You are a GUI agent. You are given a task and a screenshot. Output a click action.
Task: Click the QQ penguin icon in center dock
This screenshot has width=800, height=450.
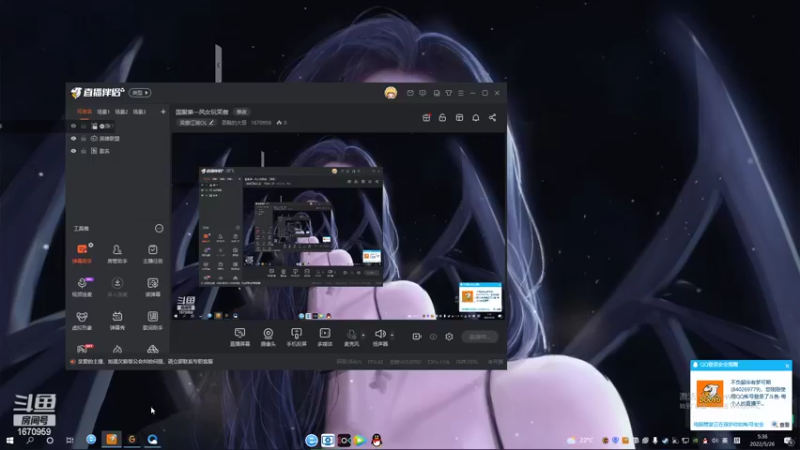(377, 440)
